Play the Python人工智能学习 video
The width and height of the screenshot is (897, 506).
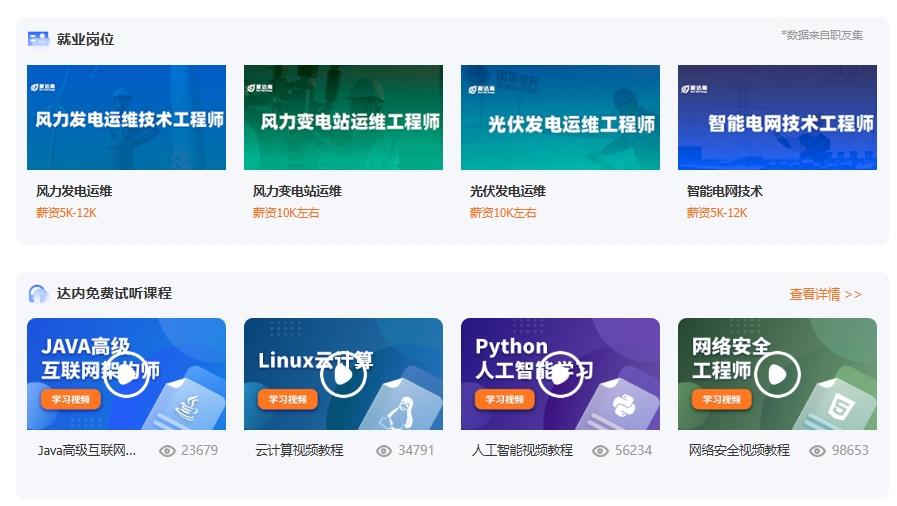[560, 375]
